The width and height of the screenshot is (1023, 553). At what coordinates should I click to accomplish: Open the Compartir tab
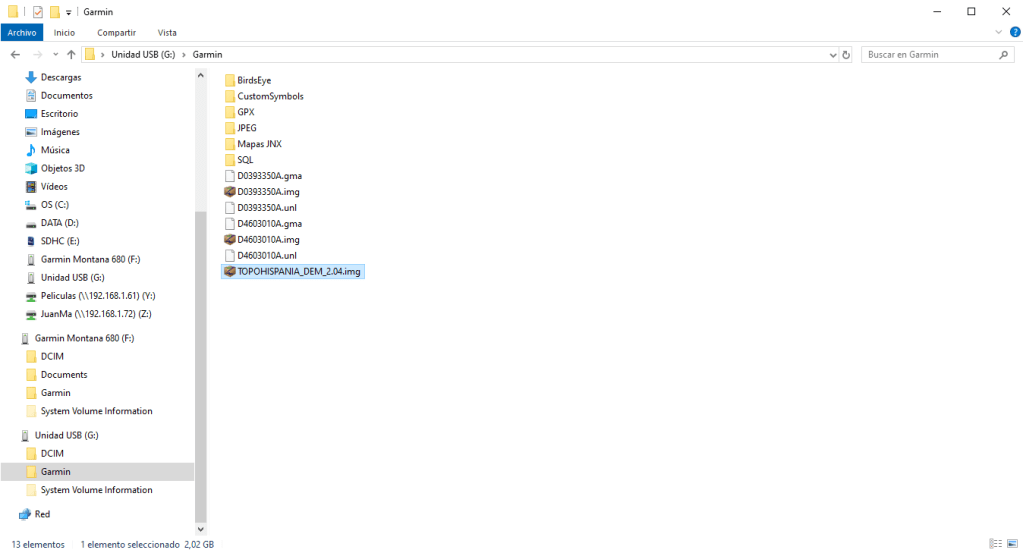[116, 33]
